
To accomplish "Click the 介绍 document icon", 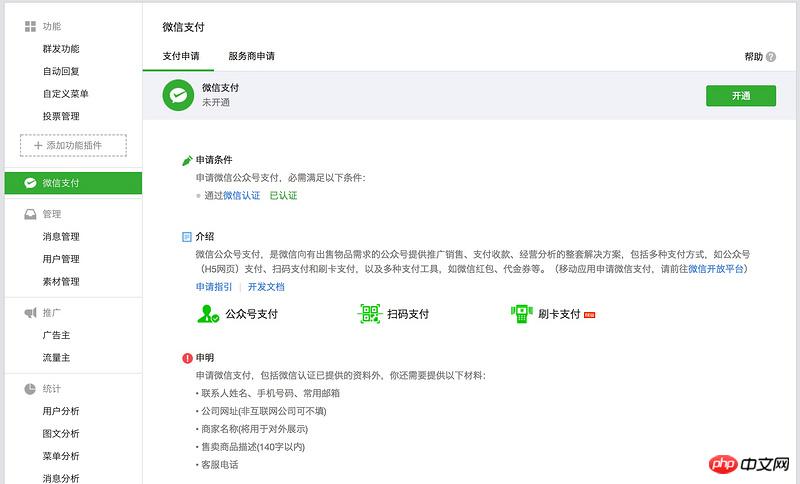I will pos(187,237).
